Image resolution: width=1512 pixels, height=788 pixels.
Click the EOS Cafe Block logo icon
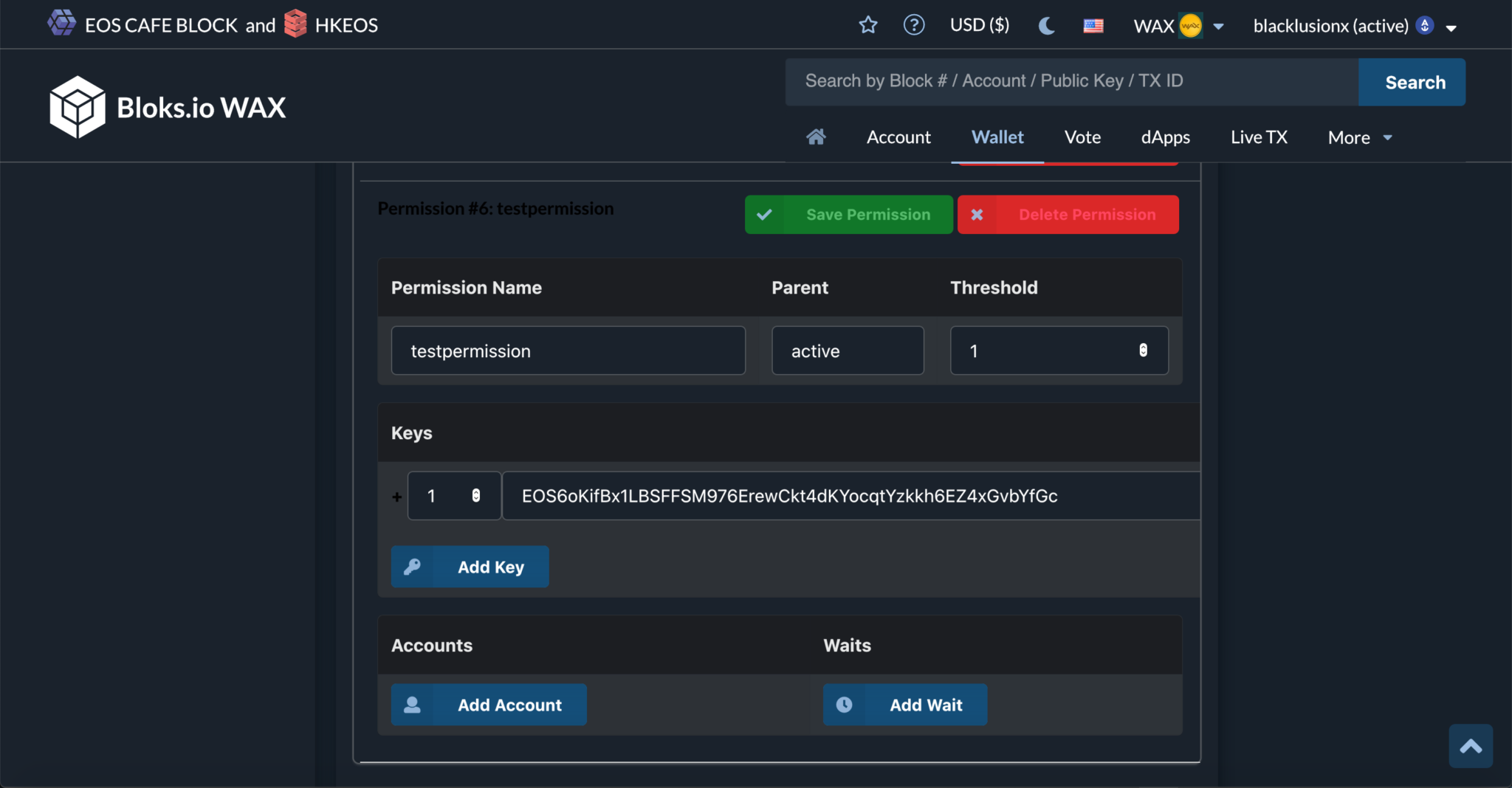point(62,23)
